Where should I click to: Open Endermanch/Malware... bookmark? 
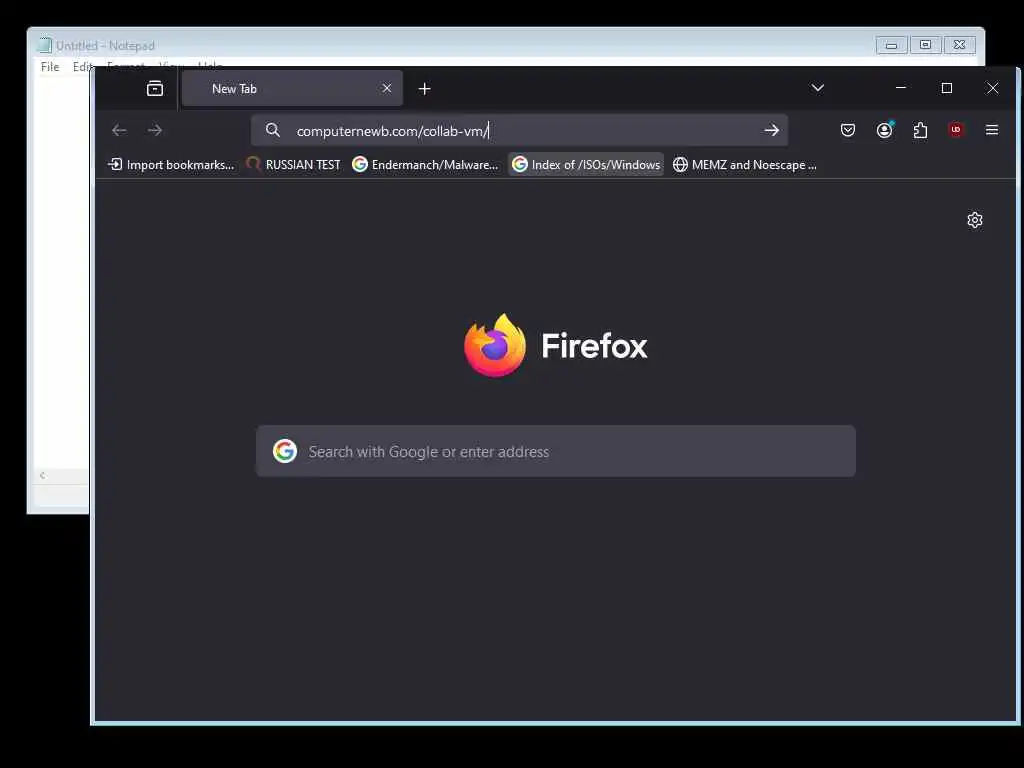click(425, 165)
